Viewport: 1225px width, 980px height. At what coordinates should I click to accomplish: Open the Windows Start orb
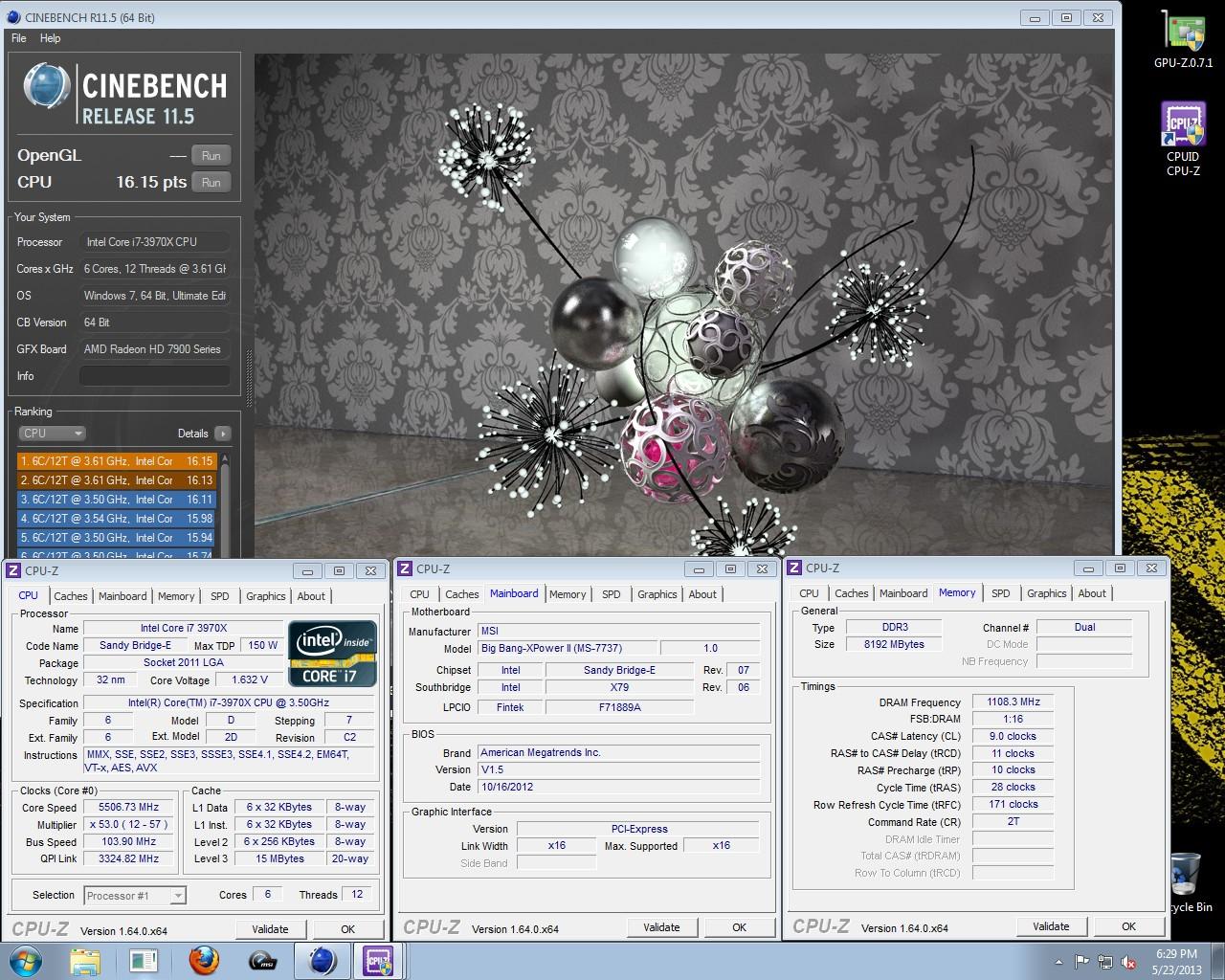point(25,960)
